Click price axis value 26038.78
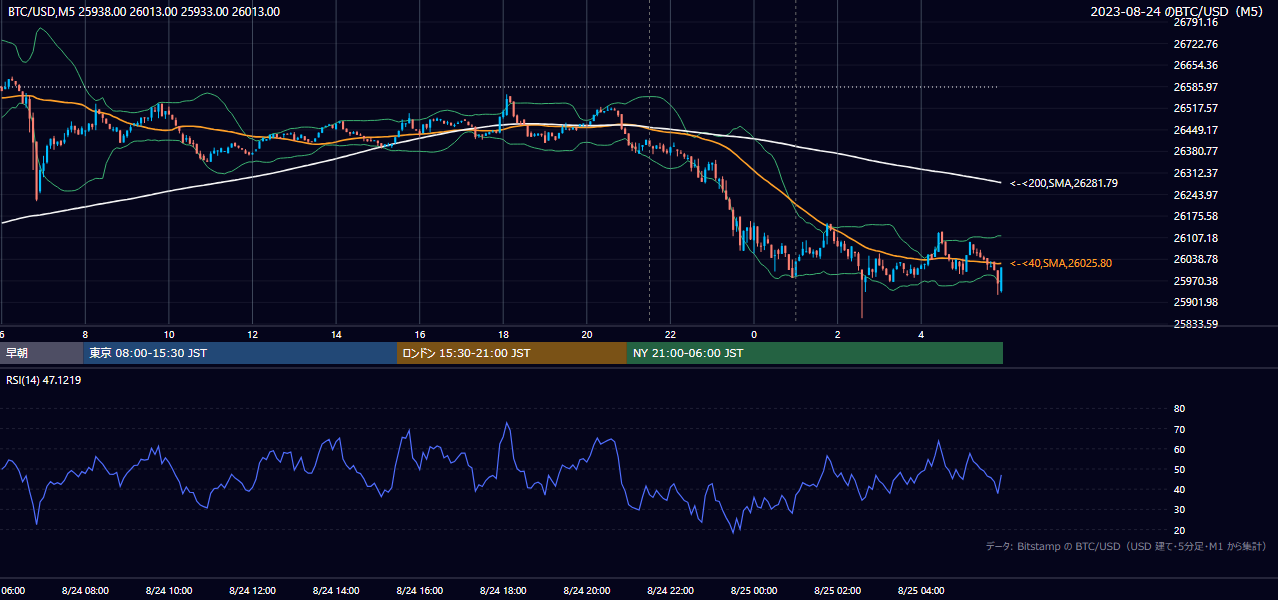1278x600 pixels. click(1195, 259)
